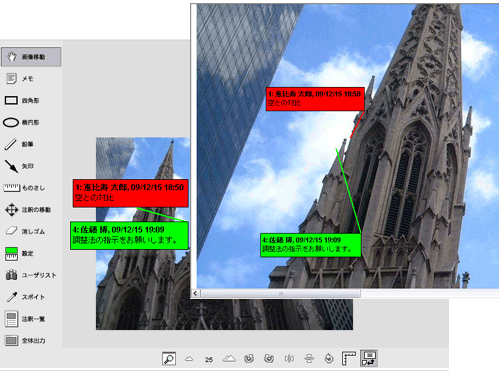Select the 画像移動 hand tool
The width and height of the screenshot is (499, 371).
pyautogui.click(x=31, y=57)
